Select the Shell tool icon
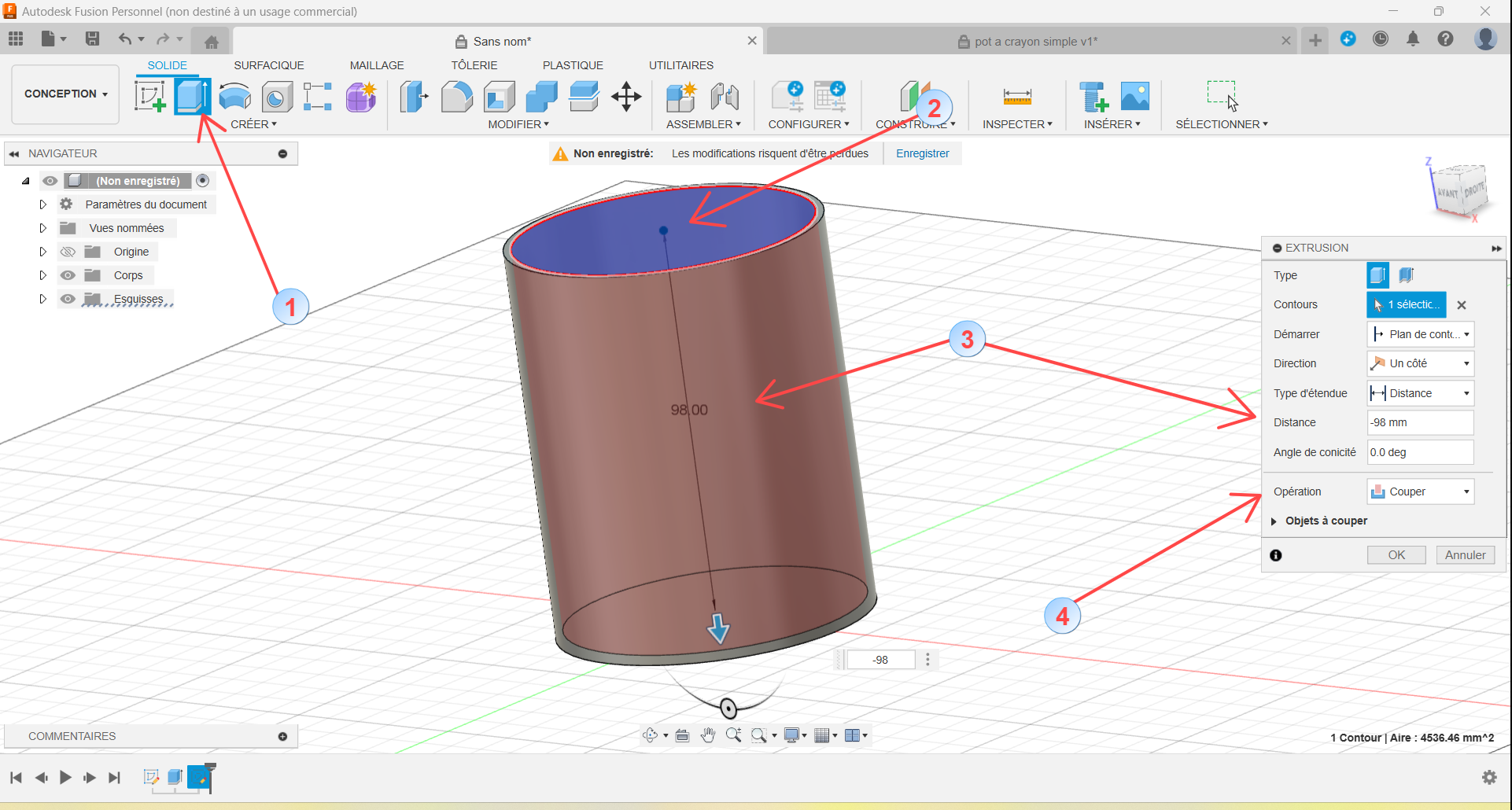The height and width of the screenshot is (810, 1512). pos(499,97)
